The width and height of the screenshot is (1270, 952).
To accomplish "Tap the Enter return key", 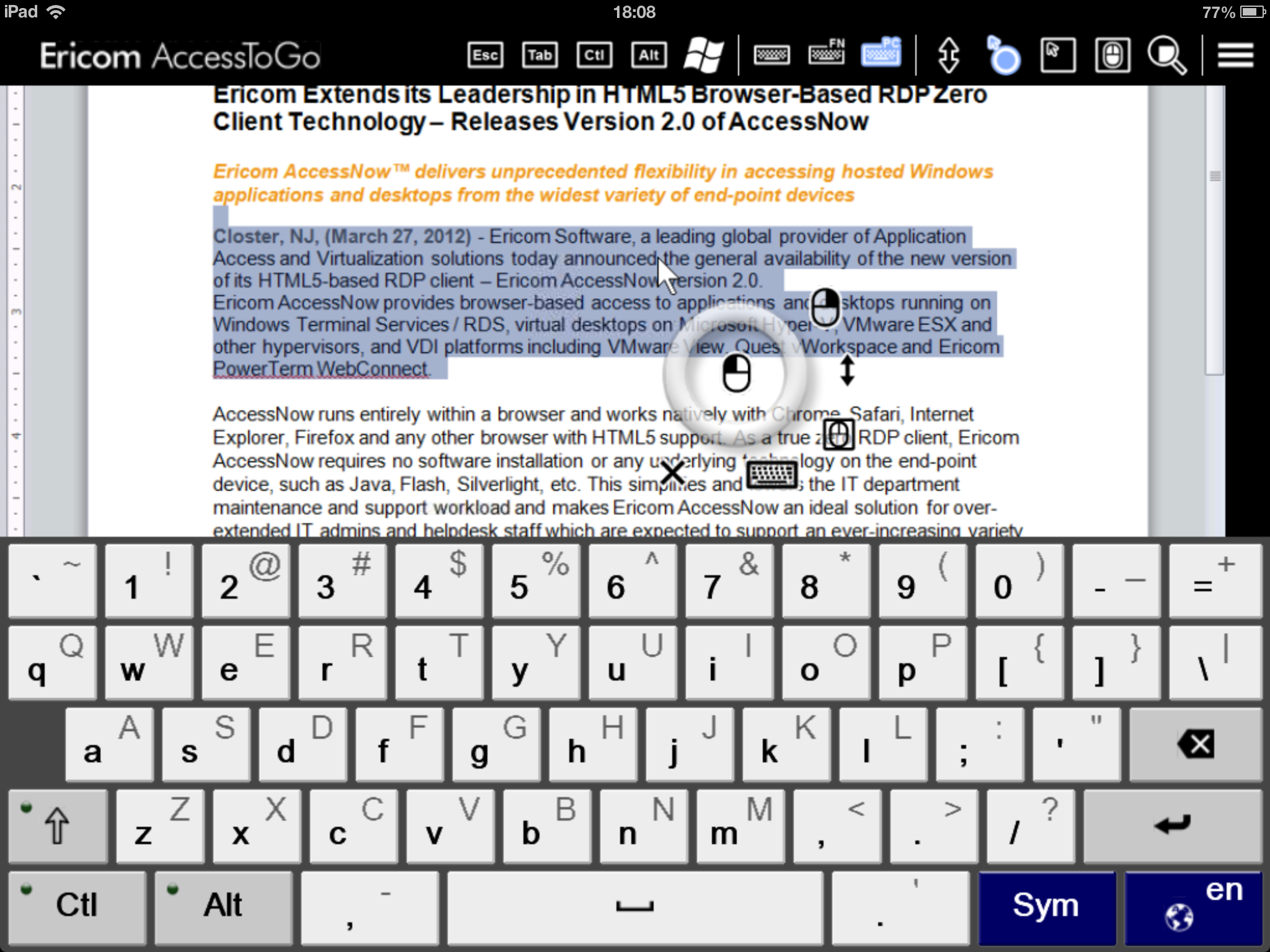I will 1173,826.
